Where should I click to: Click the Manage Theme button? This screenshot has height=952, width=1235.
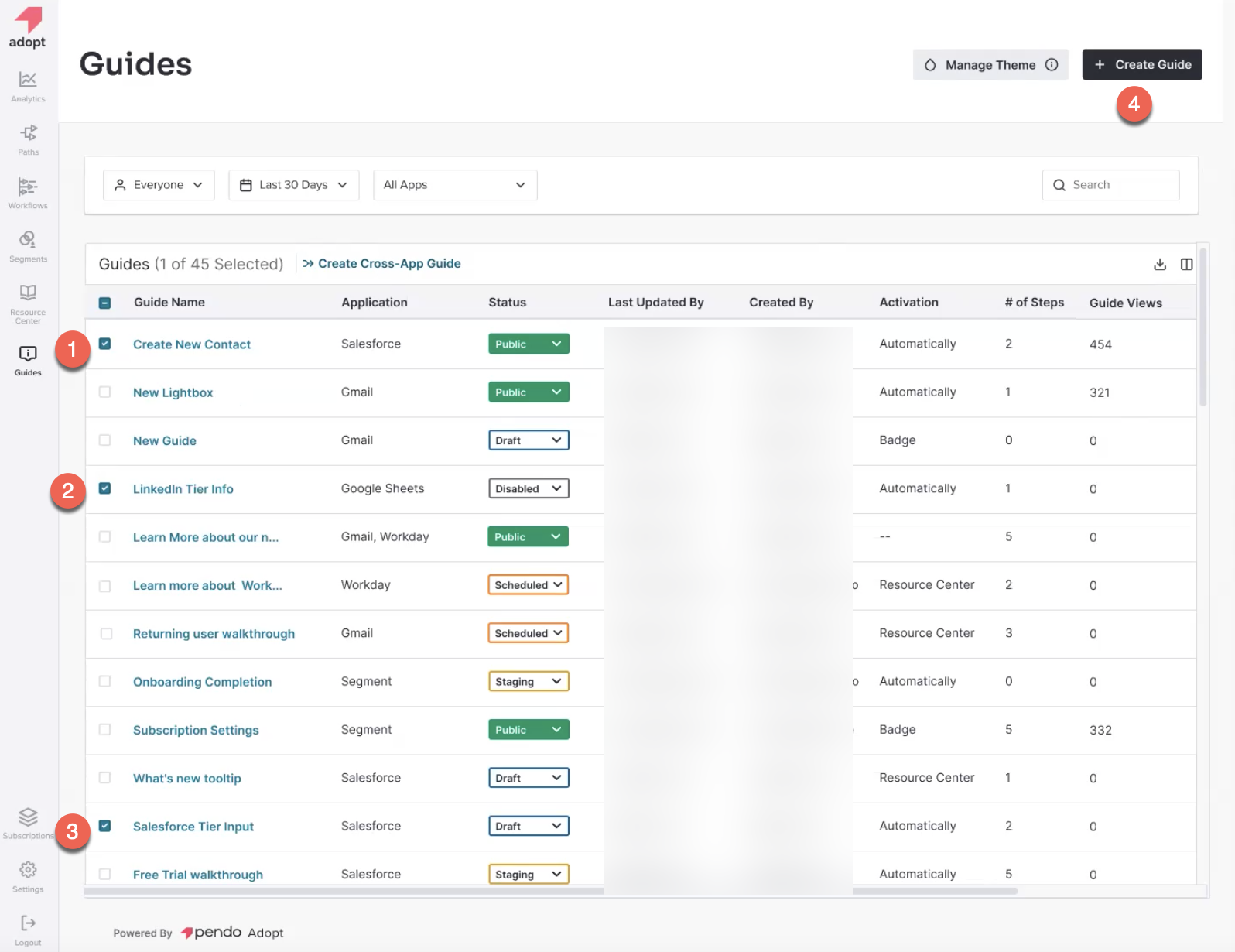990,64
